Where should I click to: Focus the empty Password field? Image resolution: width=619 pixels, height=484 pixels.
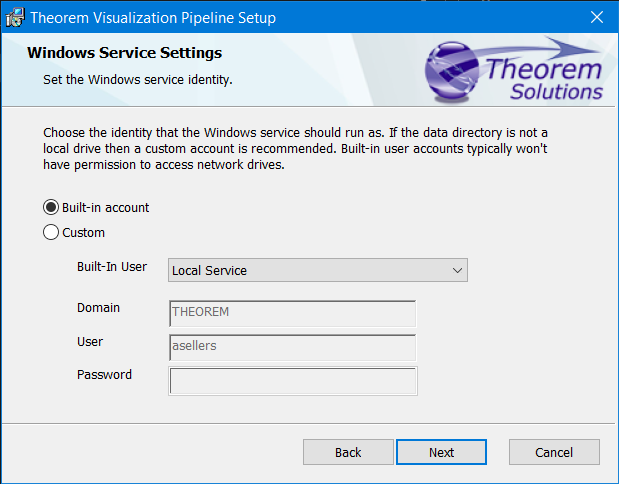292,381
